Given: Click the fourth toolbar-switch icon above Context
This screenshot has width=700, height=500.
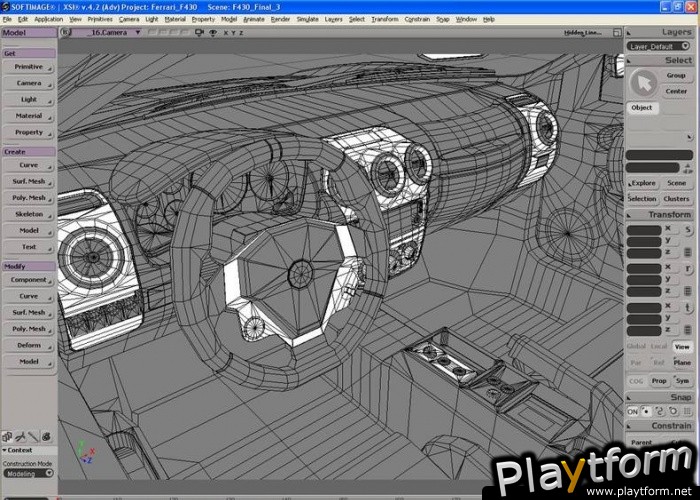Looking at the screenshot, I should (x=46, y=437).
